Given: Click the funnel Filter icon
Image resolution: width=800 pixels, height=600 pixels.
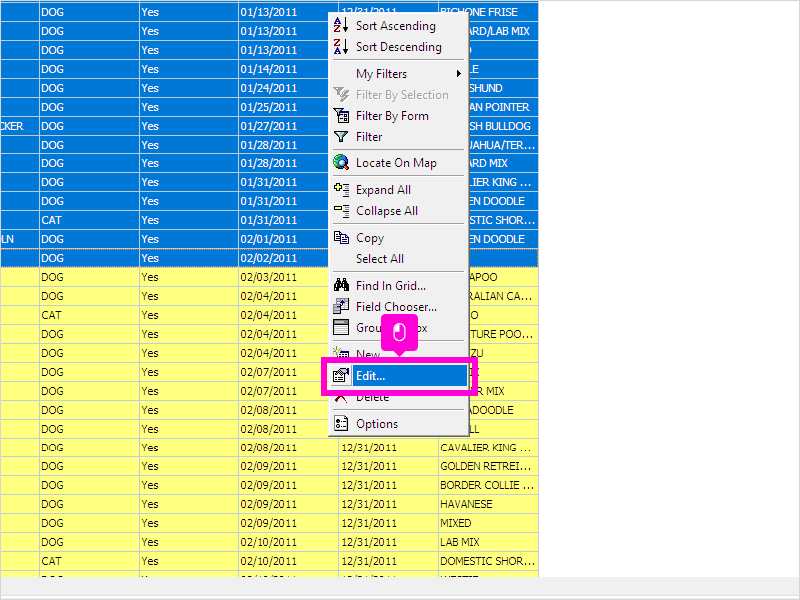Looking at the screenshot, I should click(x=341, y=136).
